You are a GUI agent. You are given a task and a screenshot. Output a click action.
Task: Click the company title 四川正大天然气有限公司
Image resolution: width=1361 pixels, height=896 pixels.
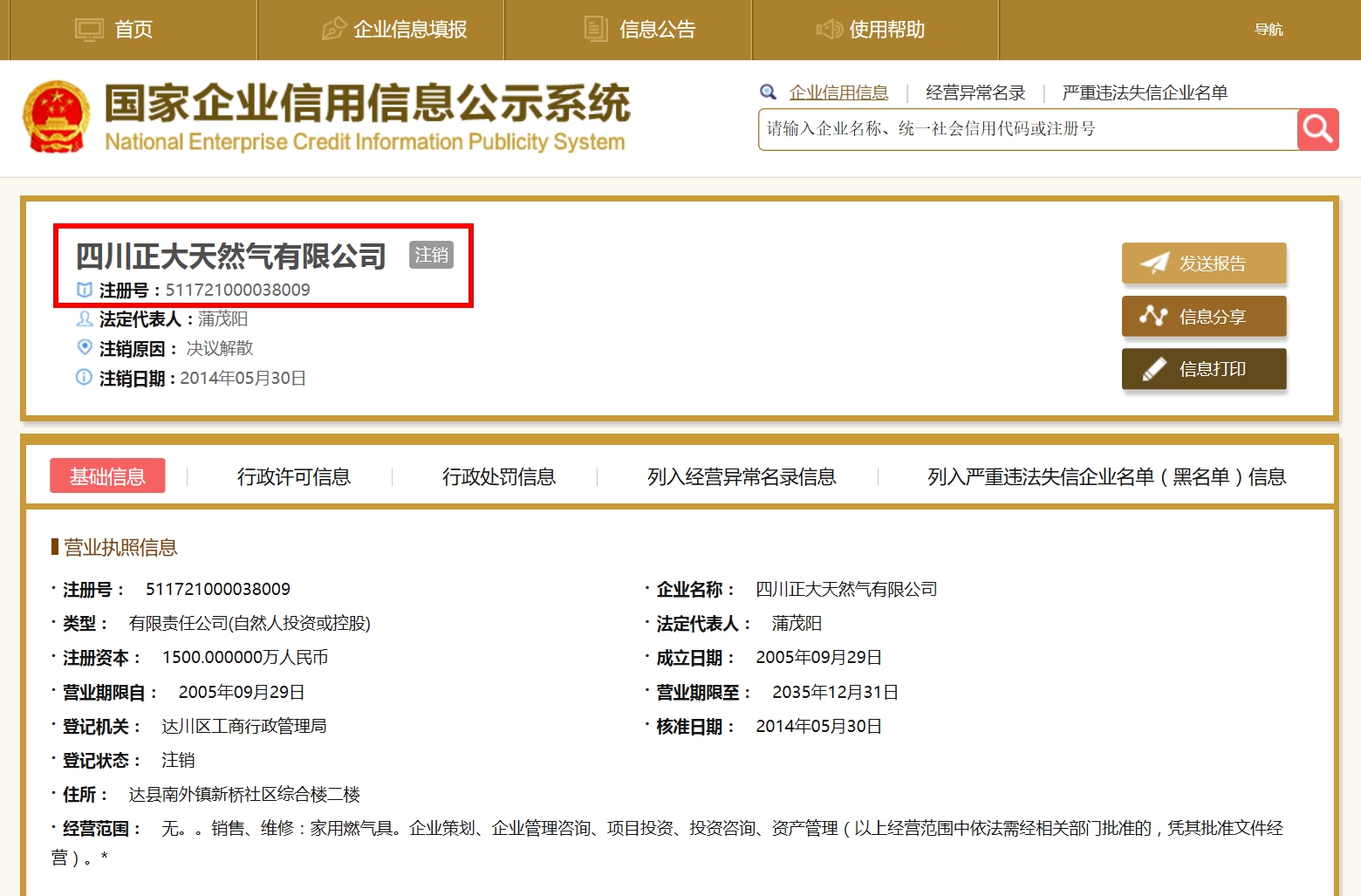(x=231, y=256)
